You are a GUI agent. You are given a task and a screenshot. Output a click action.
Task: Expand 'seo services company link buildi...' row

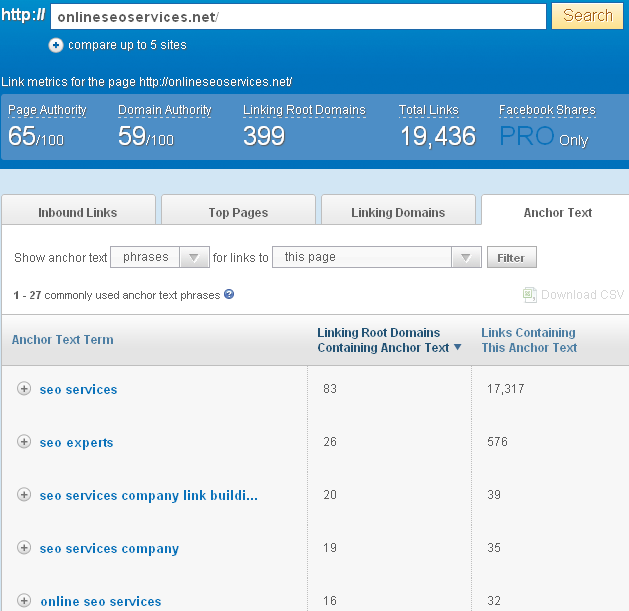[x=24, y=495]
